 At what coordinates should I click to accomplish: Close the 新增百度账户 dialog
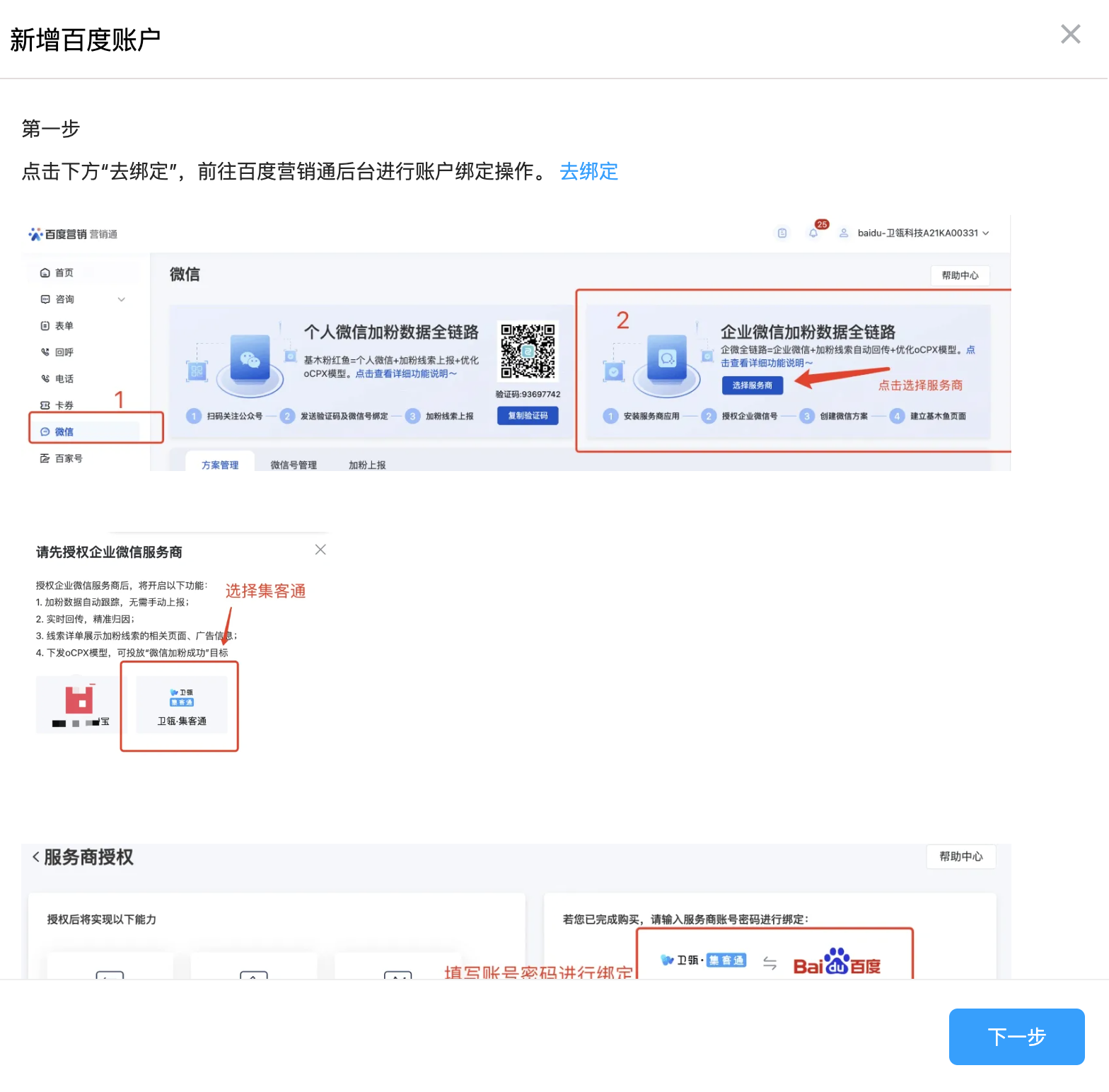(1070, 34)
